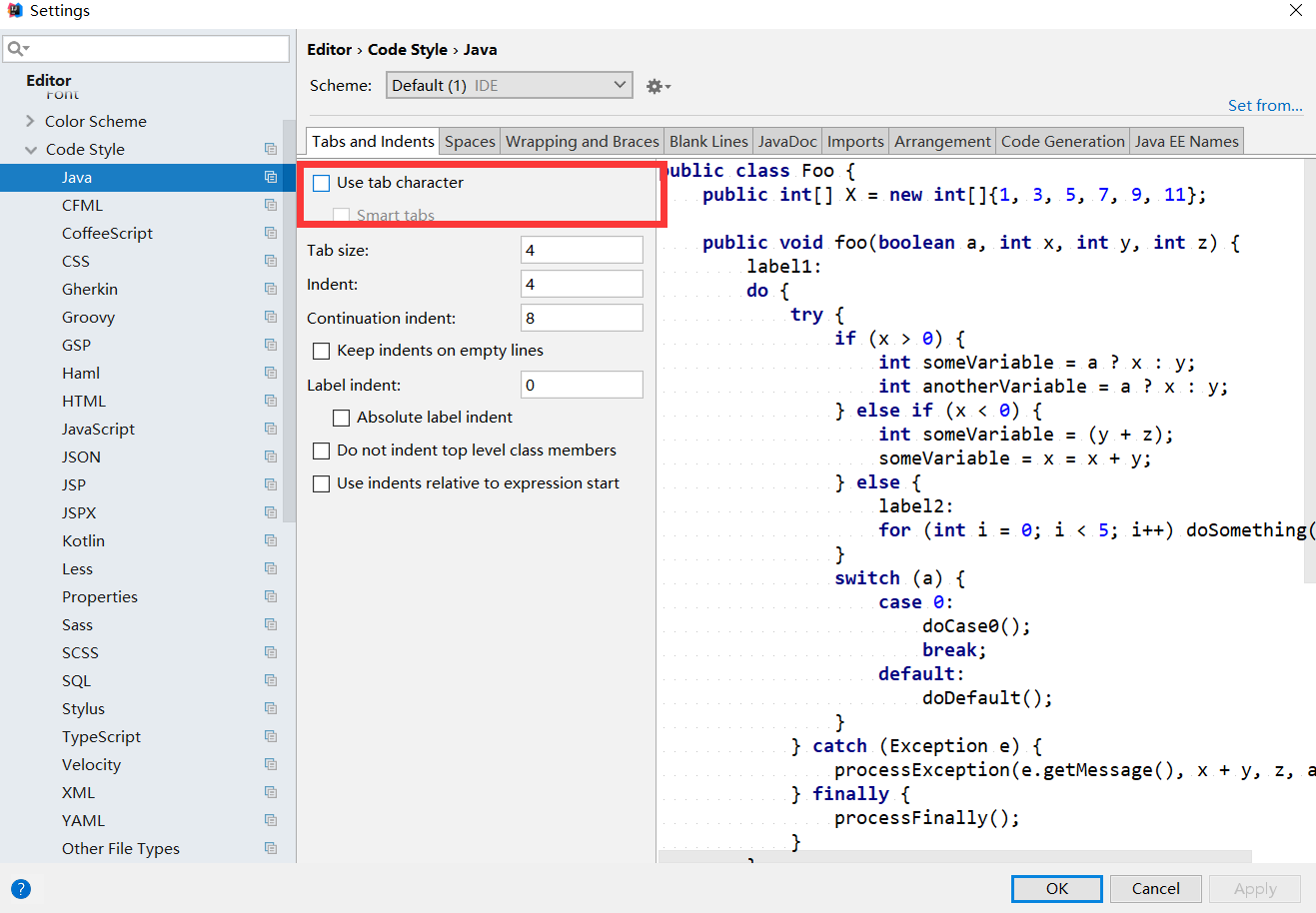
Task: Switch to the Java EE Names tab
Action: (x=1186, y=142)
